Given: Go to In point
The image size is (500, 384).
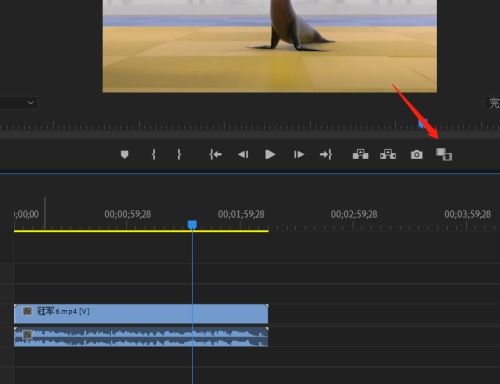Looking at the screenshot, I should (x=216, y=154).
